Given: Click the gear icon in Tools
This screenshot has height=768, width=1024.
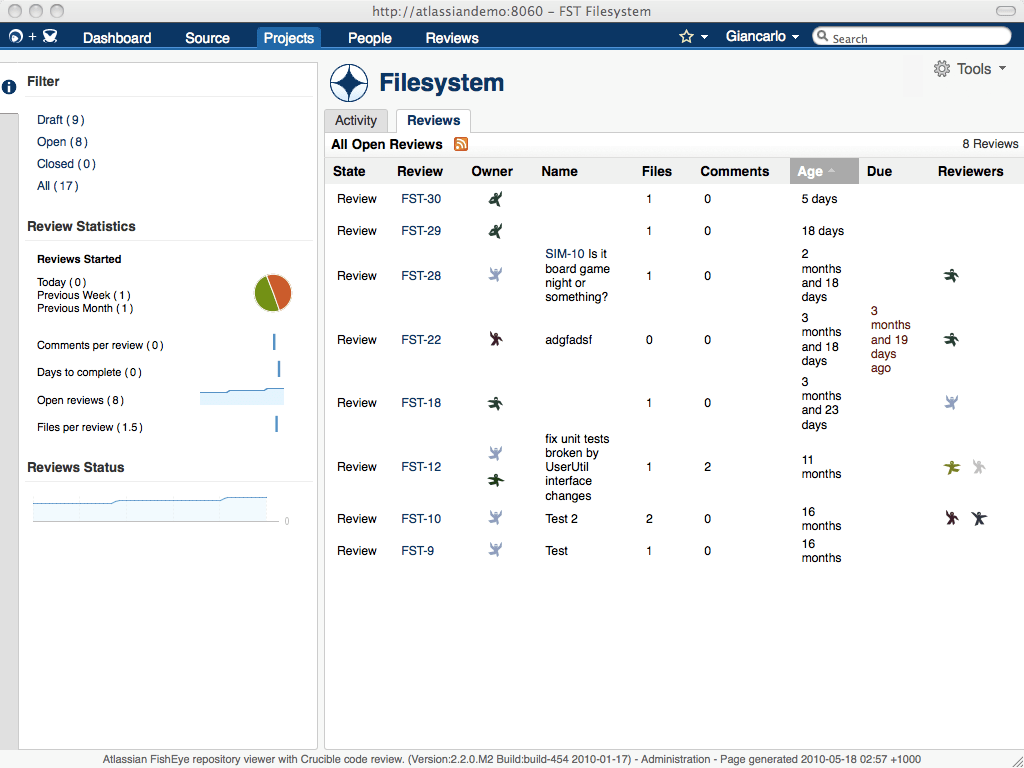Looking at the screenshot, I should click(x=941, y=68).
